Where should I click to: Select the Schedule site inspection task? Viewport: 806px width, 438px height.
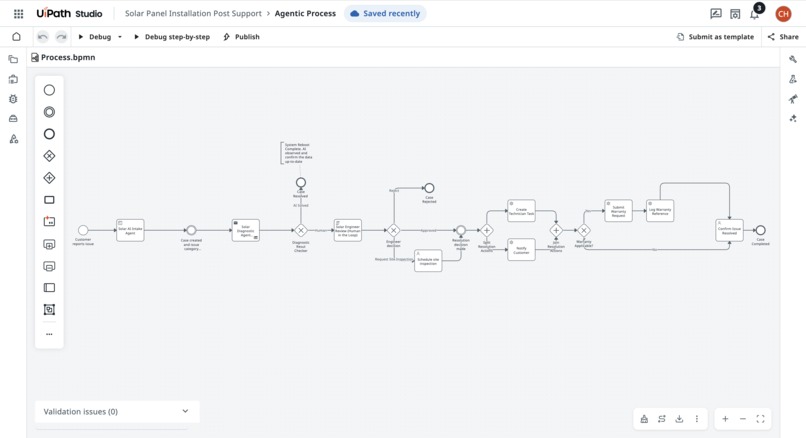(x=428, y=261)
